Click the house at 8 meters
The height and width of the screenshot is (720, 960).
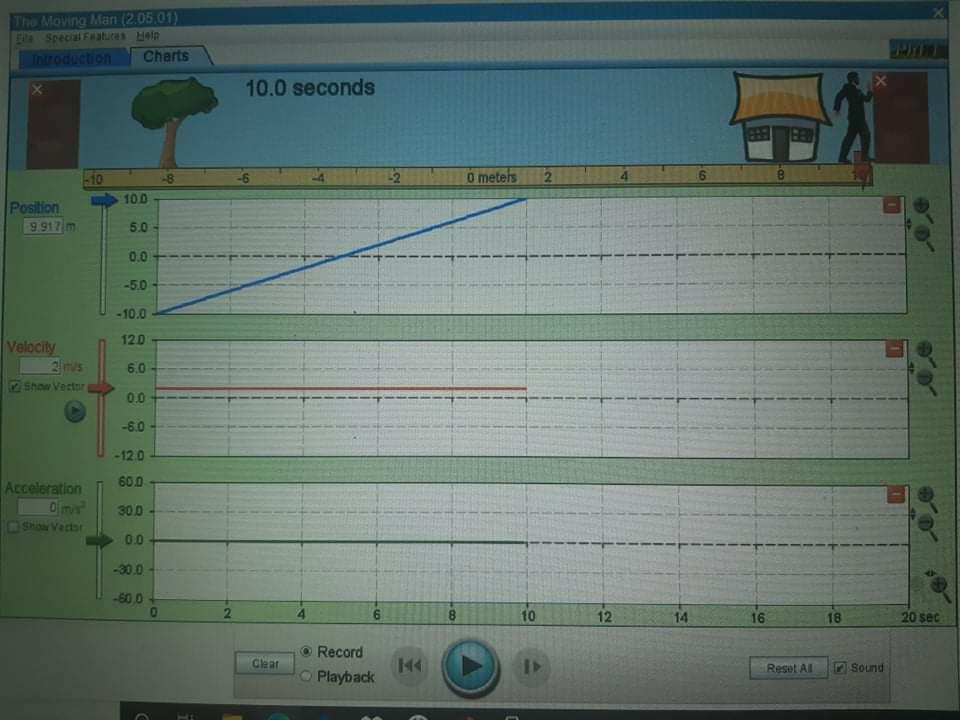click(x=779, y=117)
